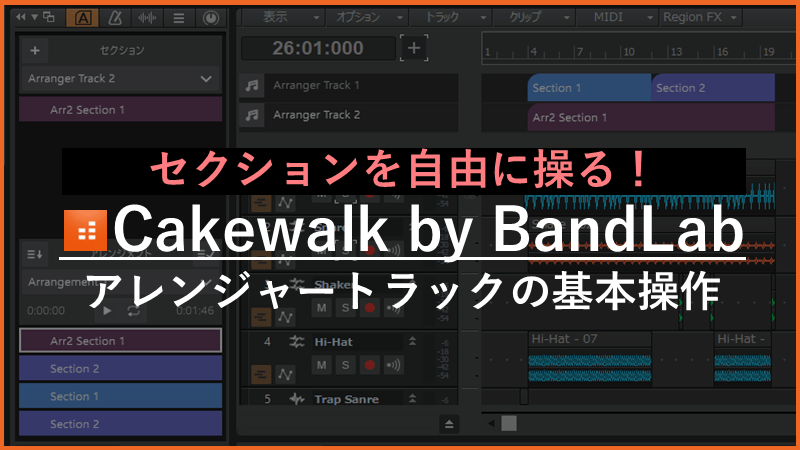The height and width of the screenshot is (450, 800).
Task: Open the tempo inspector metronome icon
Action: (x=115, y=18)
